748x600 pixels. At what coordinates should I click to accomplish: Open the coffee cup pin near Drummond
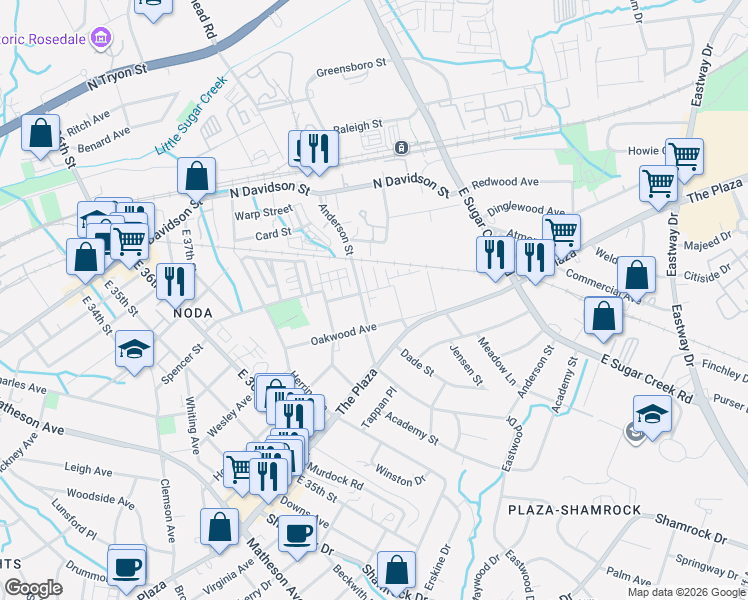tap(126, 572)
